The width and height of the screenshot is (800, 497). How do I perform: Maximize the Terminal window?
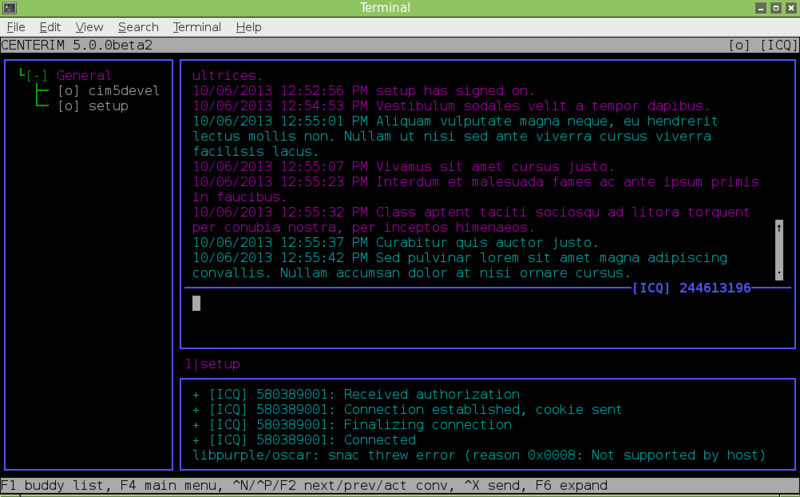coord(776,8)
